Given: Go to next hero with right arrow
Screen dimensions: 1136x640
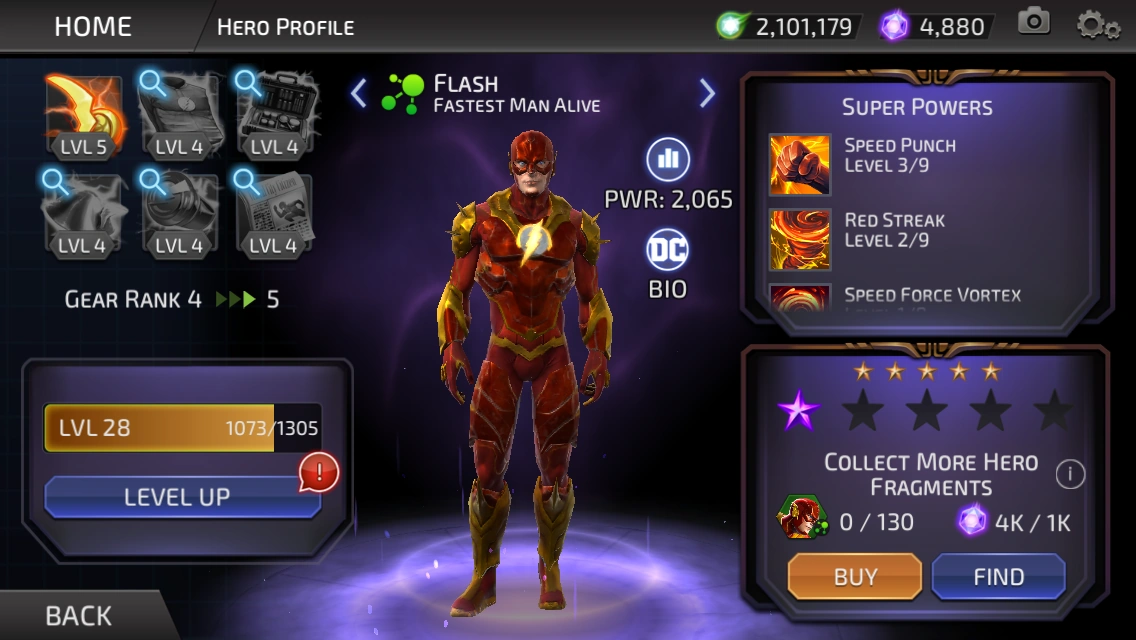Looking at the screenshot, I should (707, 93).
